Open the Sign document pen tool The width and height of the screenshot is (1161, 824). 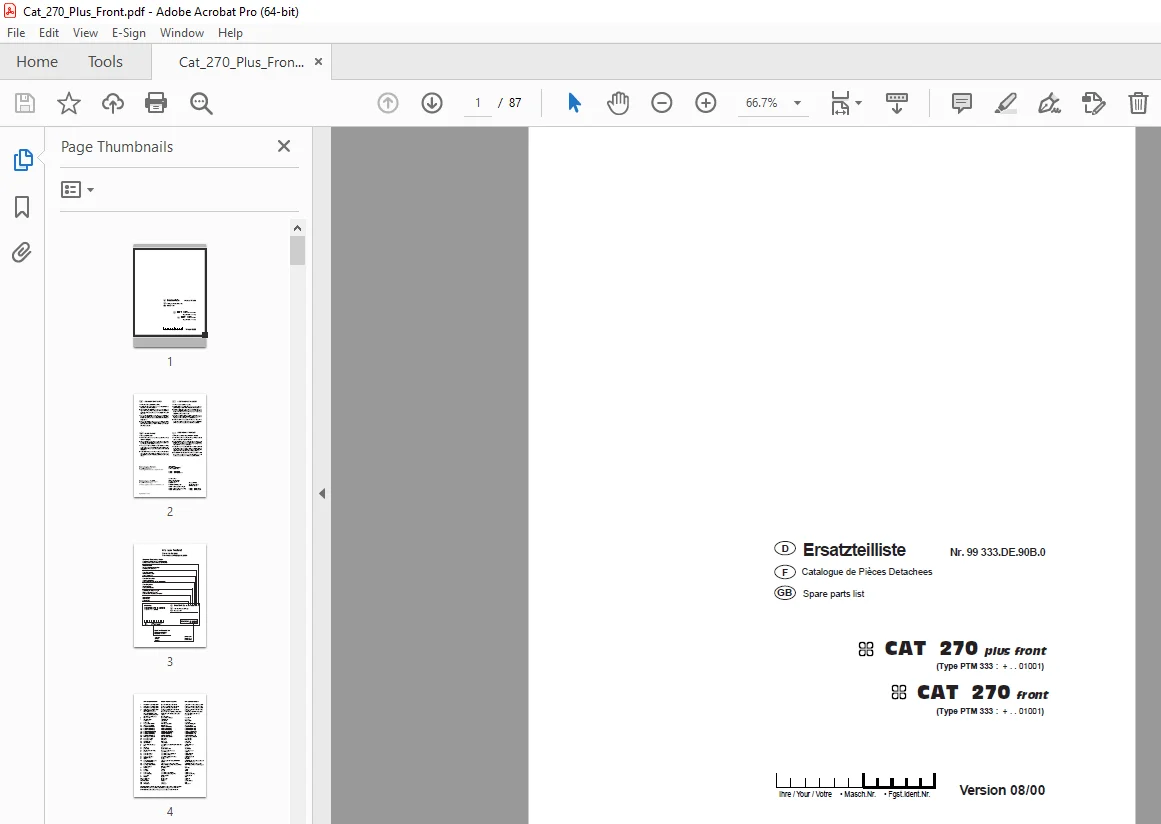[x=1049, y=103]
